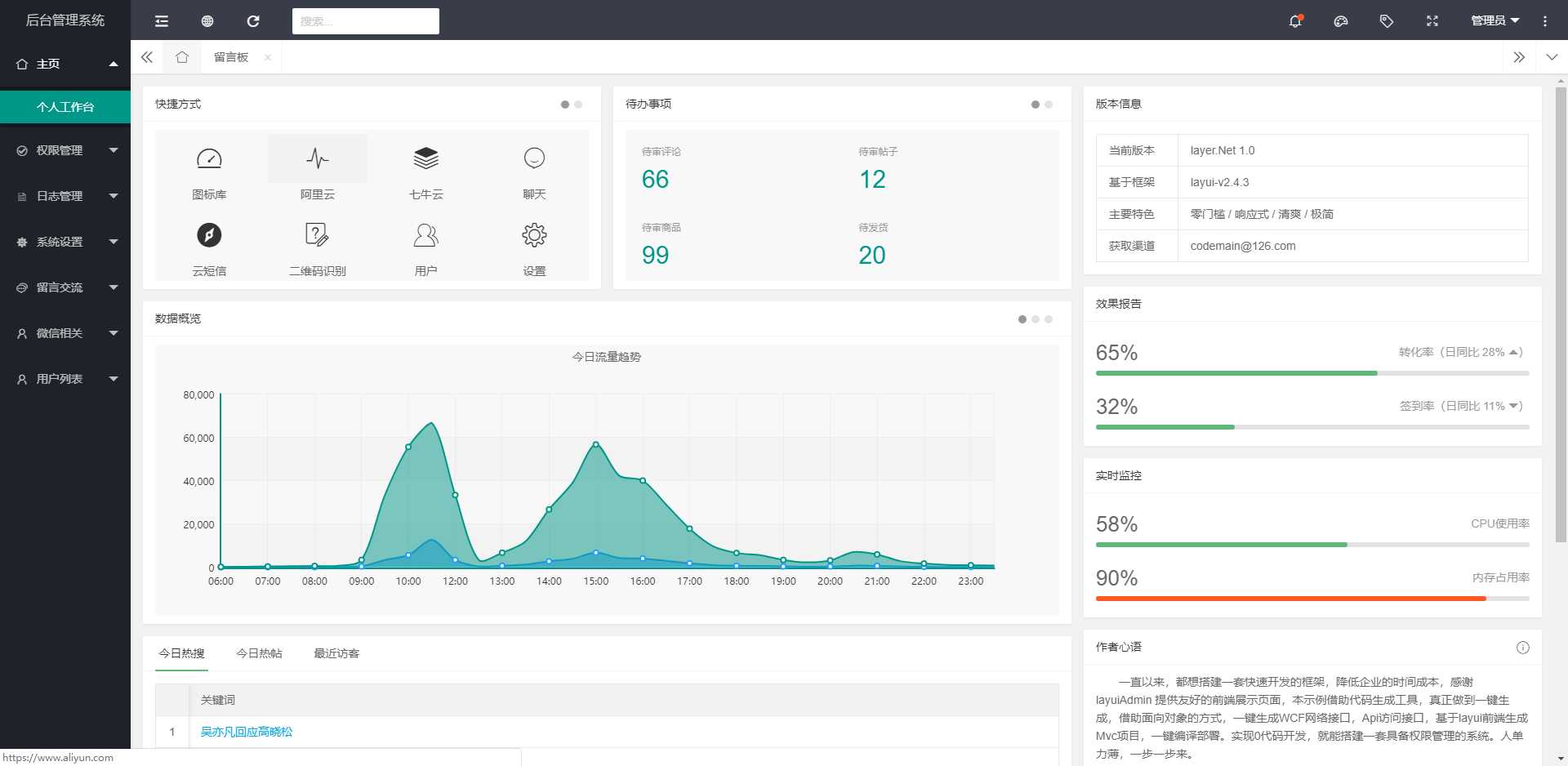
Task: Click the 32% 签到率 progress bar
Action: click(1312, 427)
